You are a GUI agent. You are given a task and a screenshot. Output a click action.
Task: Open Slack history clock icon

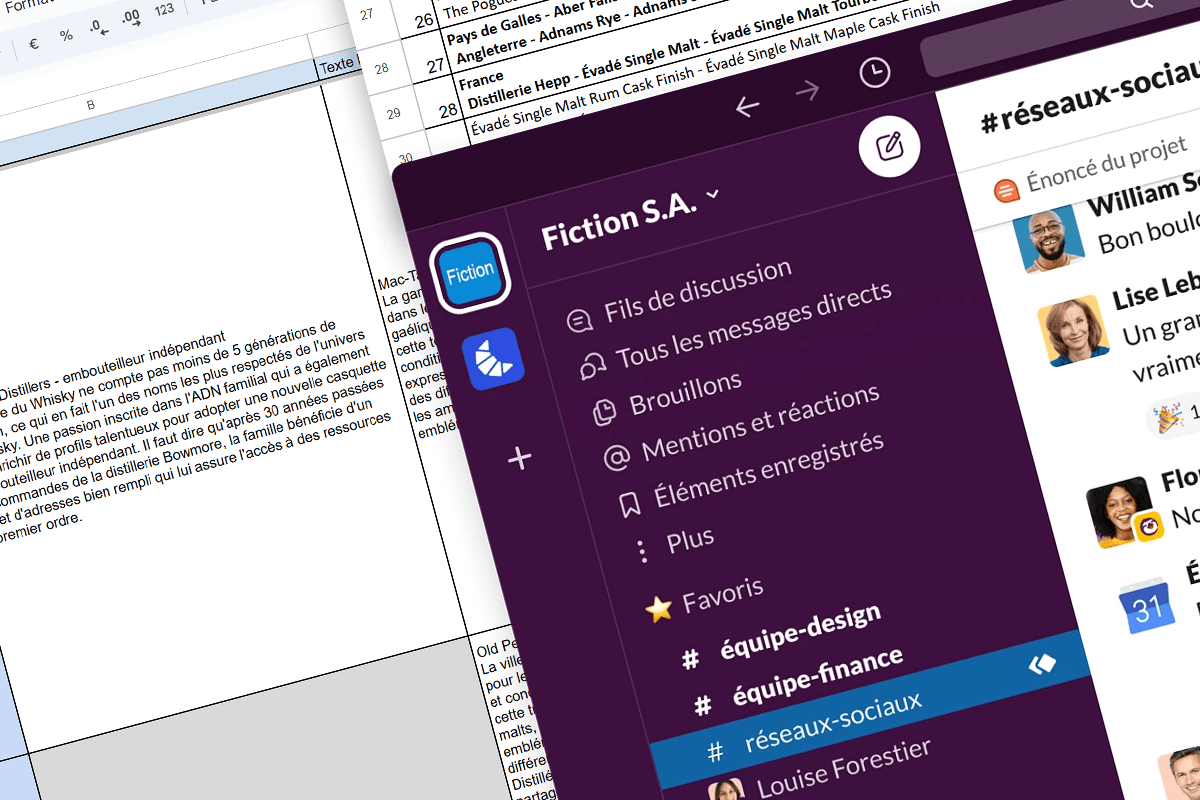click(x=875, y=72)
